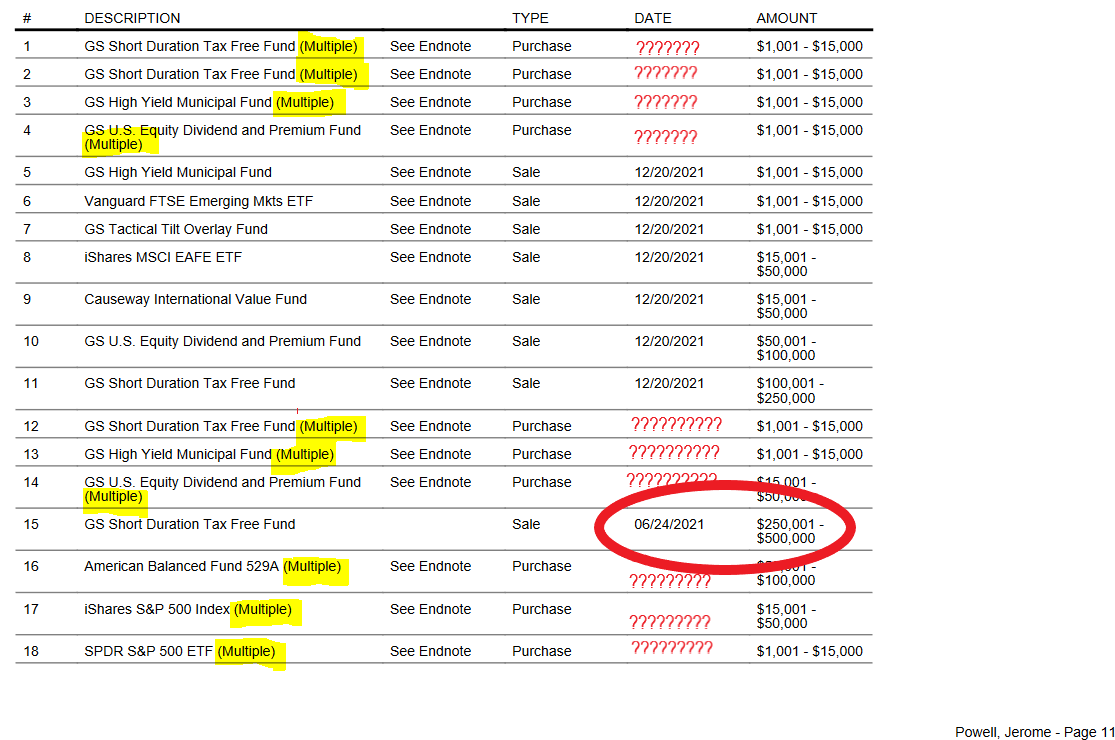Click amount '$1,001 - $15,000' in row 12
The image size is (1115, 740).
tap(809, 426)
